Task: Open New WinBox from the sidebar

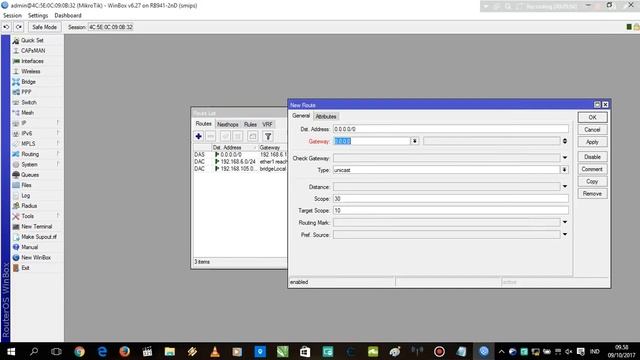Action: 36,258
